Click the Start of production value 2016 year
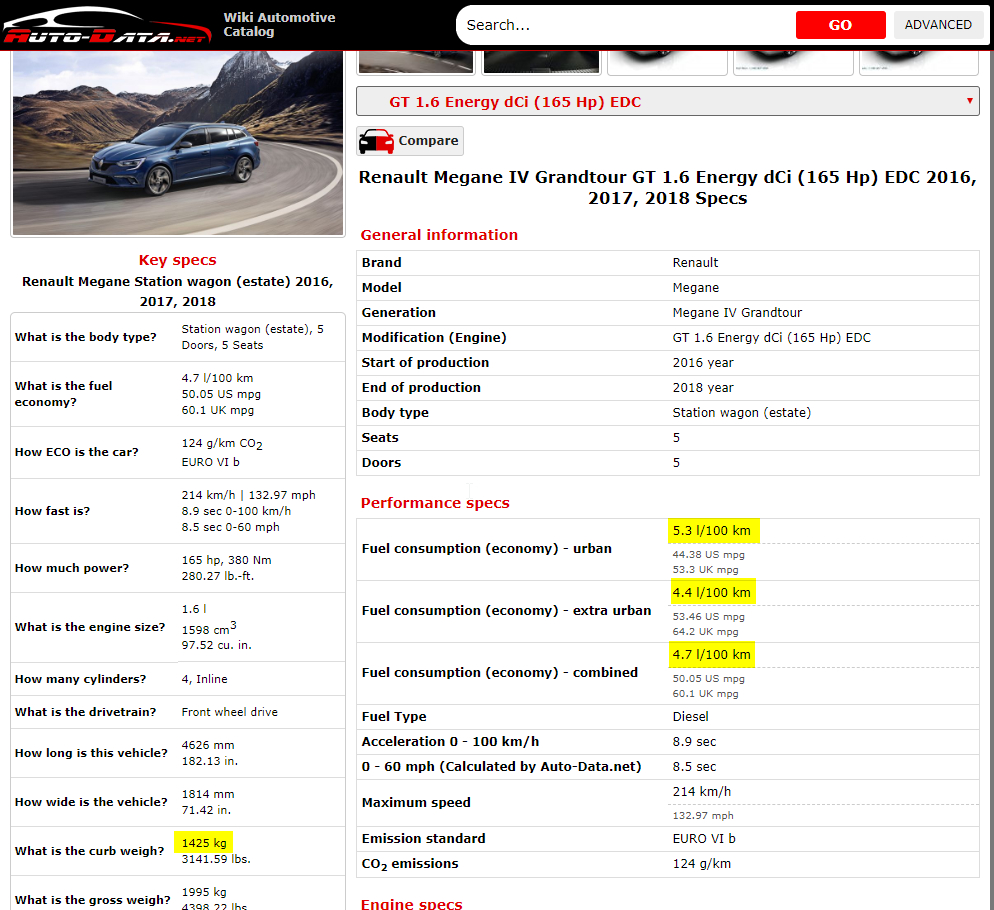 click(x=703, y=363)
